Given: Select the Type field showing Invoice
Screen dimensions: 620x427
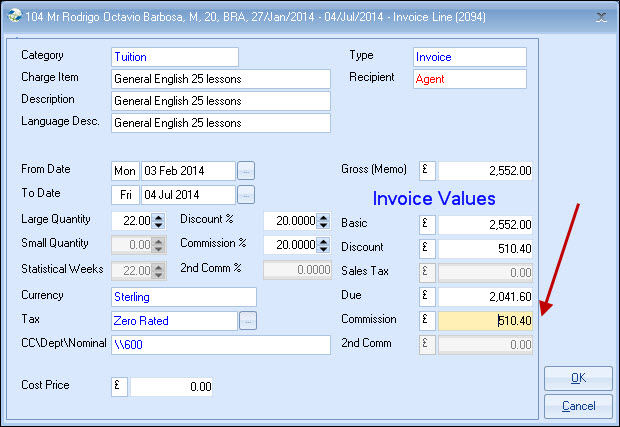Looking at the screenshot, I should 470,57.
